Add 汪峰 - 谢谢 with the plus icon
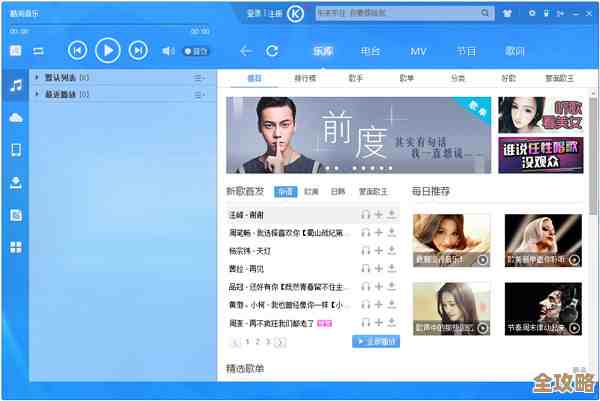 tap(378, 215)
